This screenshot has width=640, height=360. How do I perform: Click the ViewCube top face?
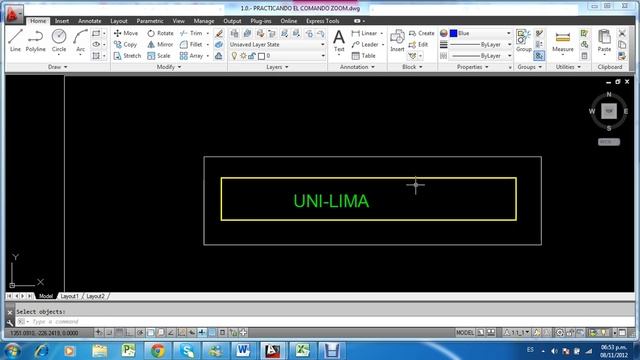tap(609, 111)
